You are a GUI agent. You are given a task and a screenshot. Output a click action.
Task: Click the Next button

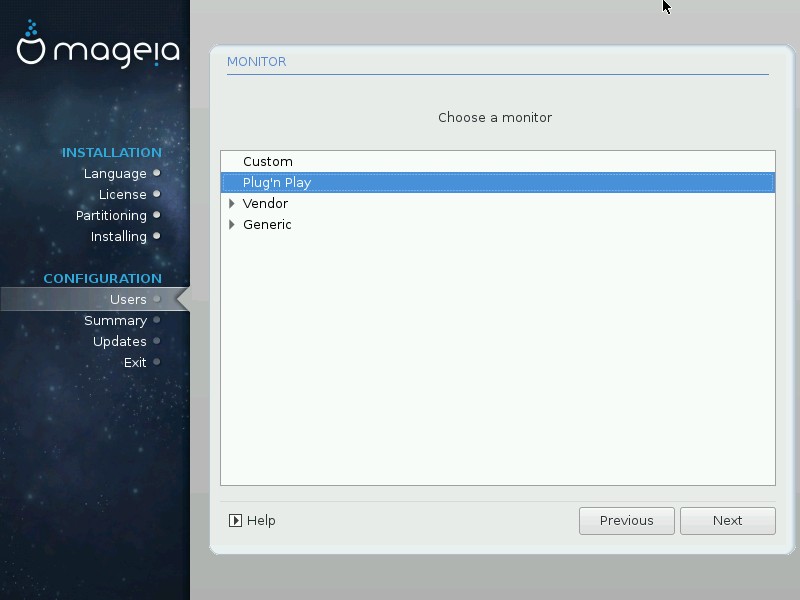click(728, 521)
